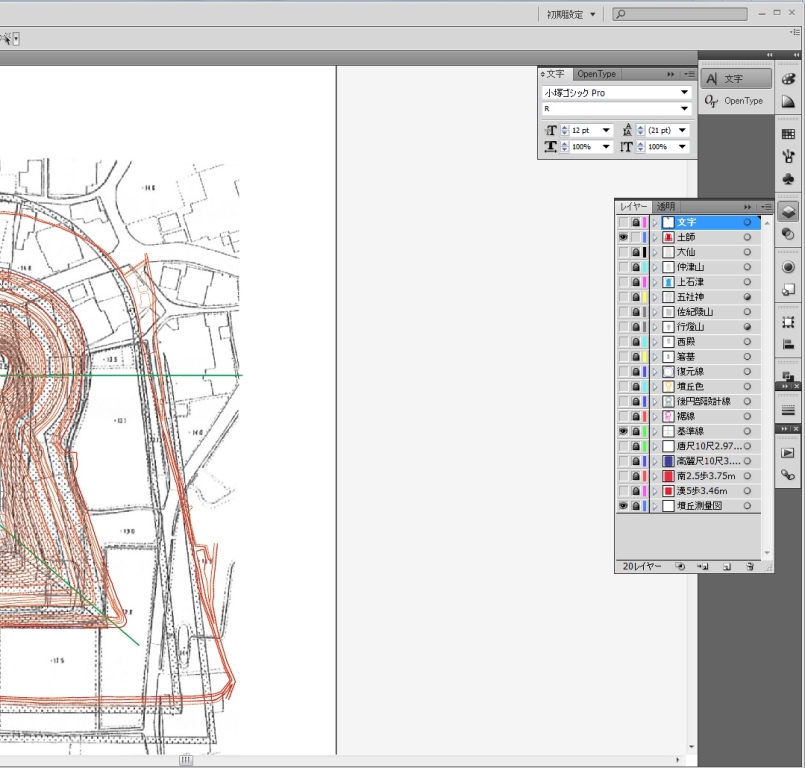Open the Symbols panel club icon
This screenshot has height=768, width=805.
coord(788,179)
